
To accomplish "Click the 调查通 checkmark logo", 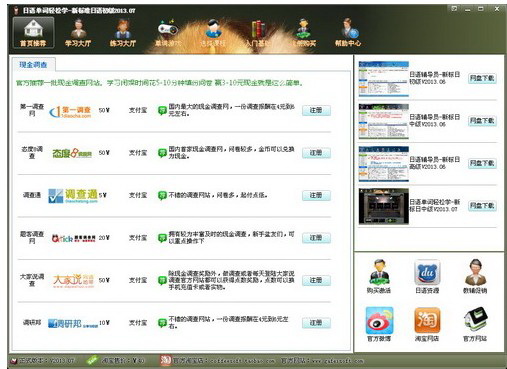I will (x=73, y=196).
